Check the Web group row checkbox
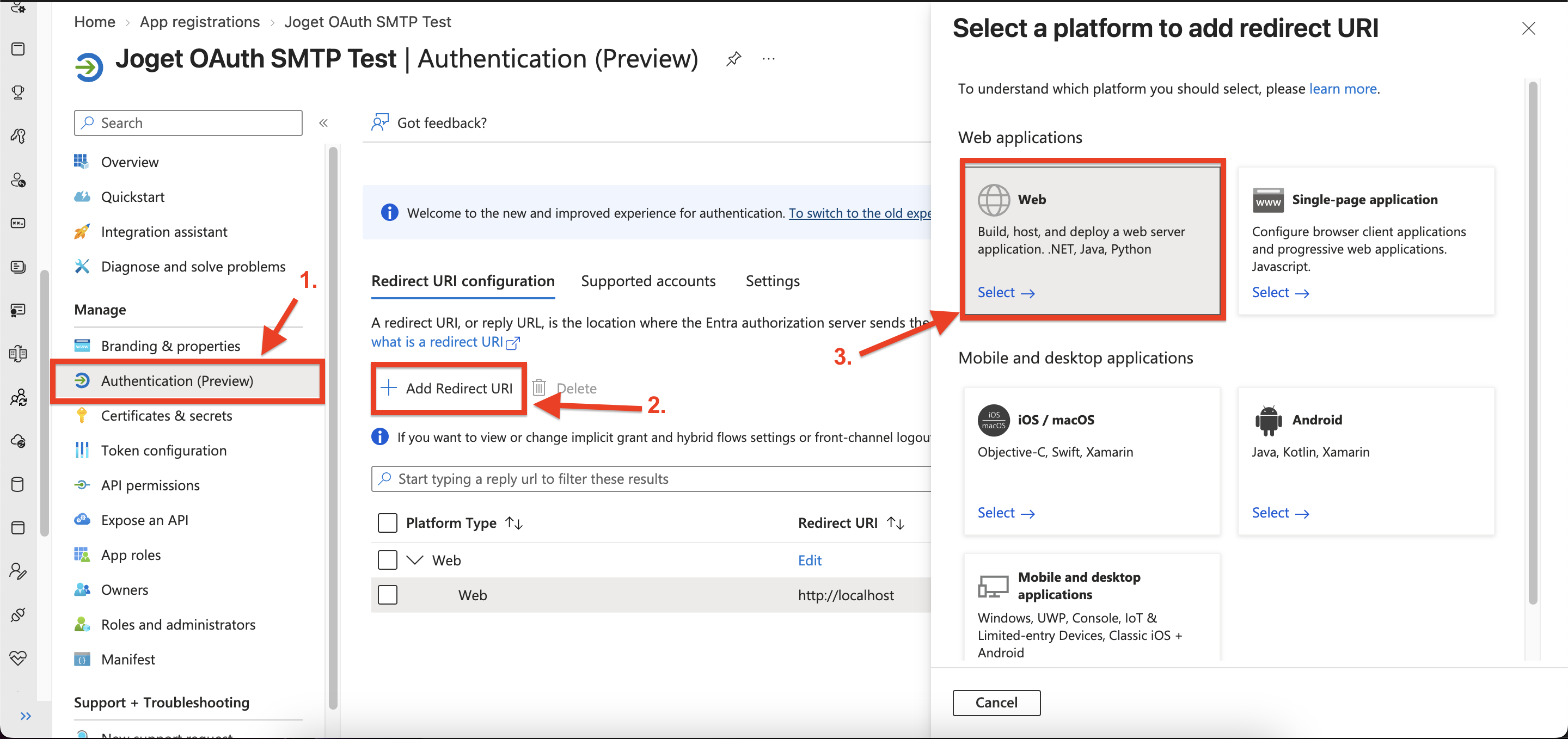This screenshot has height=739, width=1568. (x=387, y=559)
